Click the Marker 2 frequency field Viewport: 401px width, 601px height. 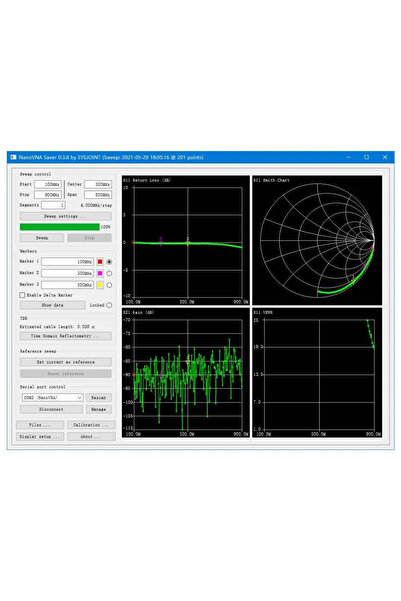point(67,273)
